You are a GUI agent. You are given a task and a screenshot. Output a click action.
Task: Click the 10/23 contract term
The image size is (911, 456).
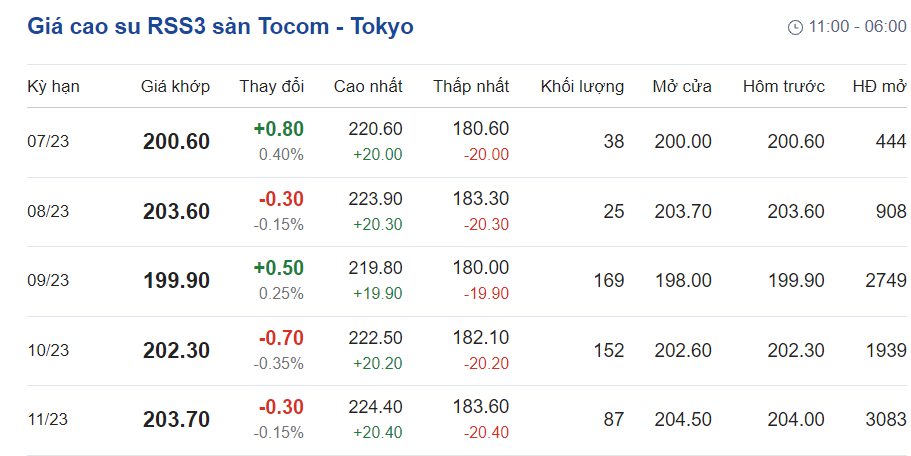(x=48, y=350)
